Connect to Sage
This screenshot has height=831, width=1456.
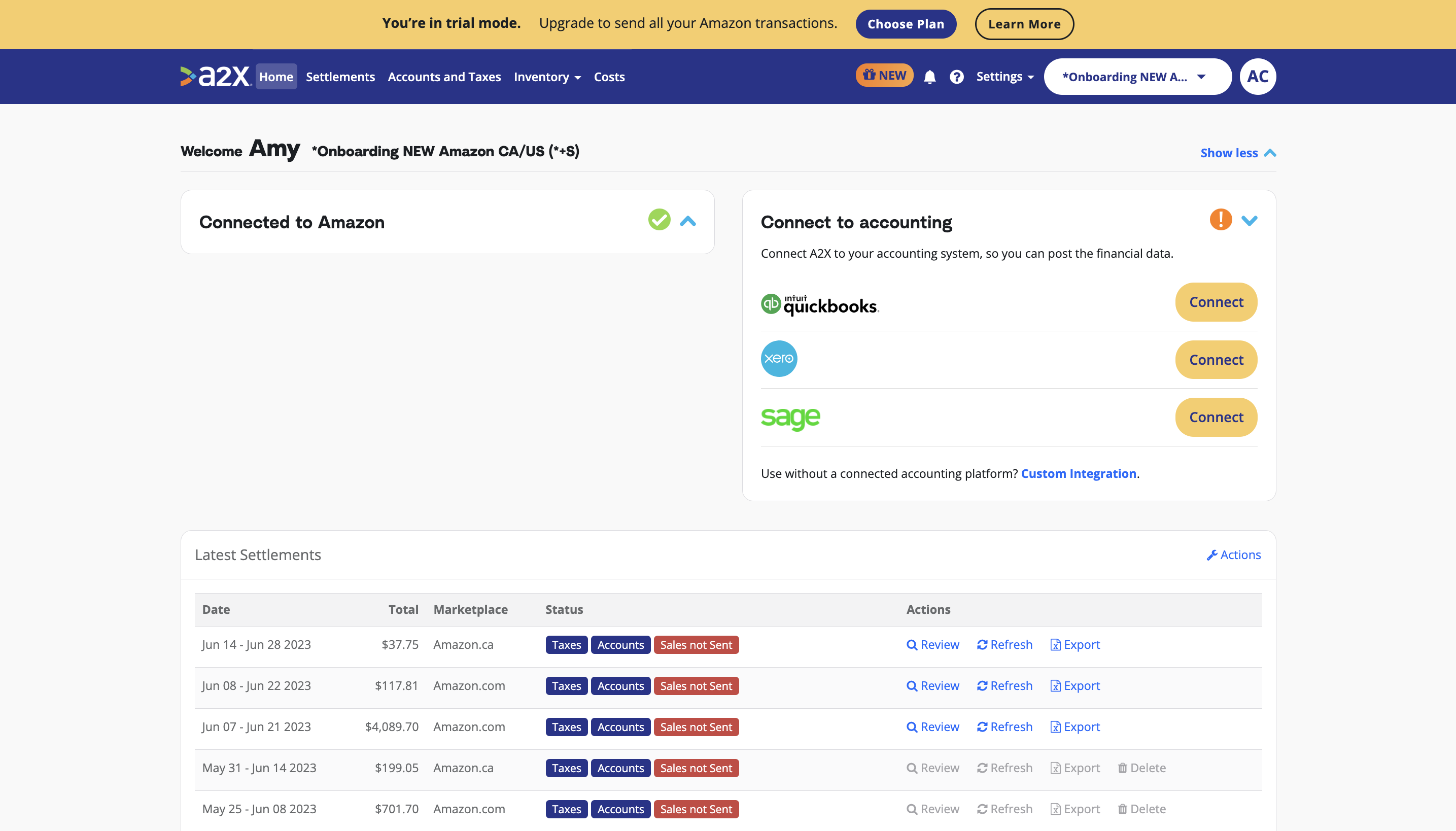[1216, 417]
